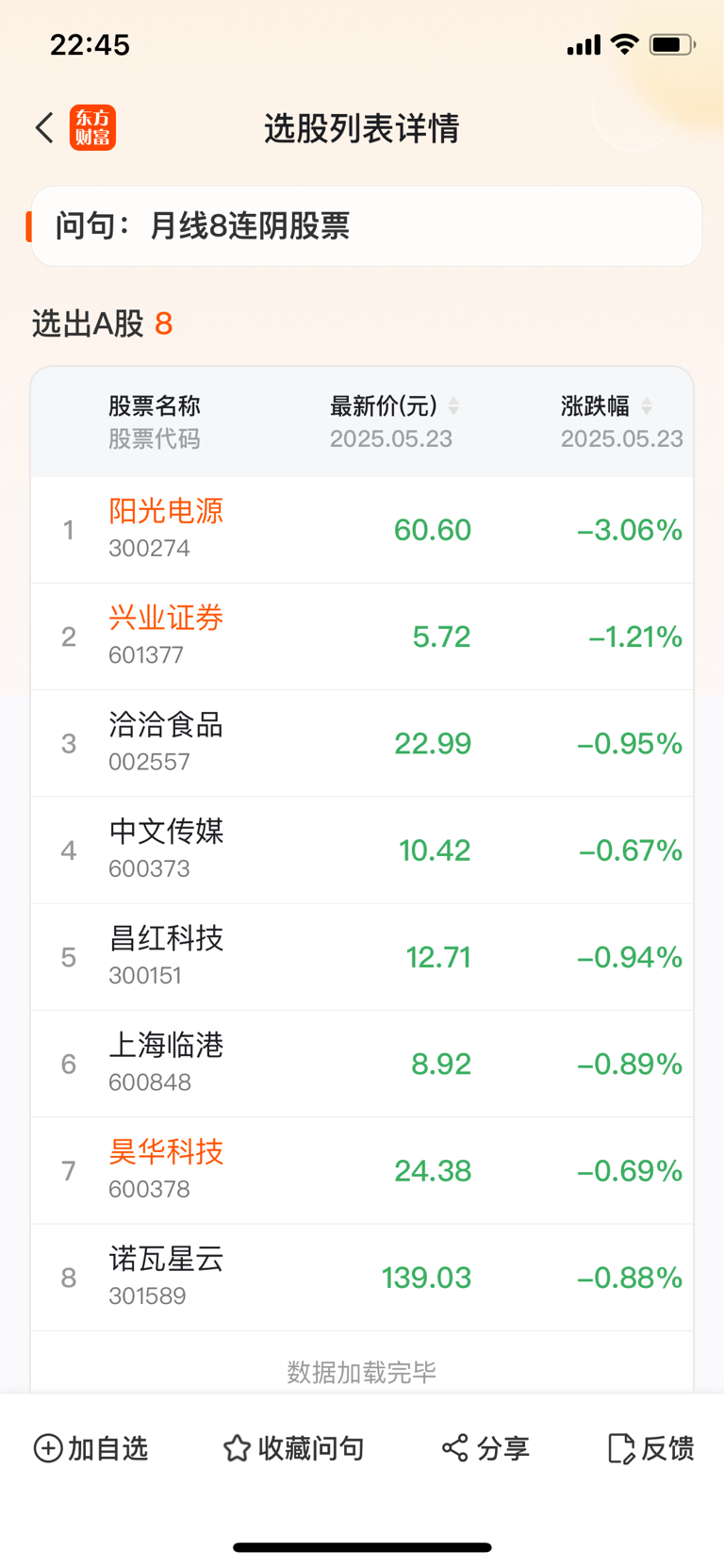Sort by 最新价(元) arrows
The image size is (724, 1568).
click(453, 405)
